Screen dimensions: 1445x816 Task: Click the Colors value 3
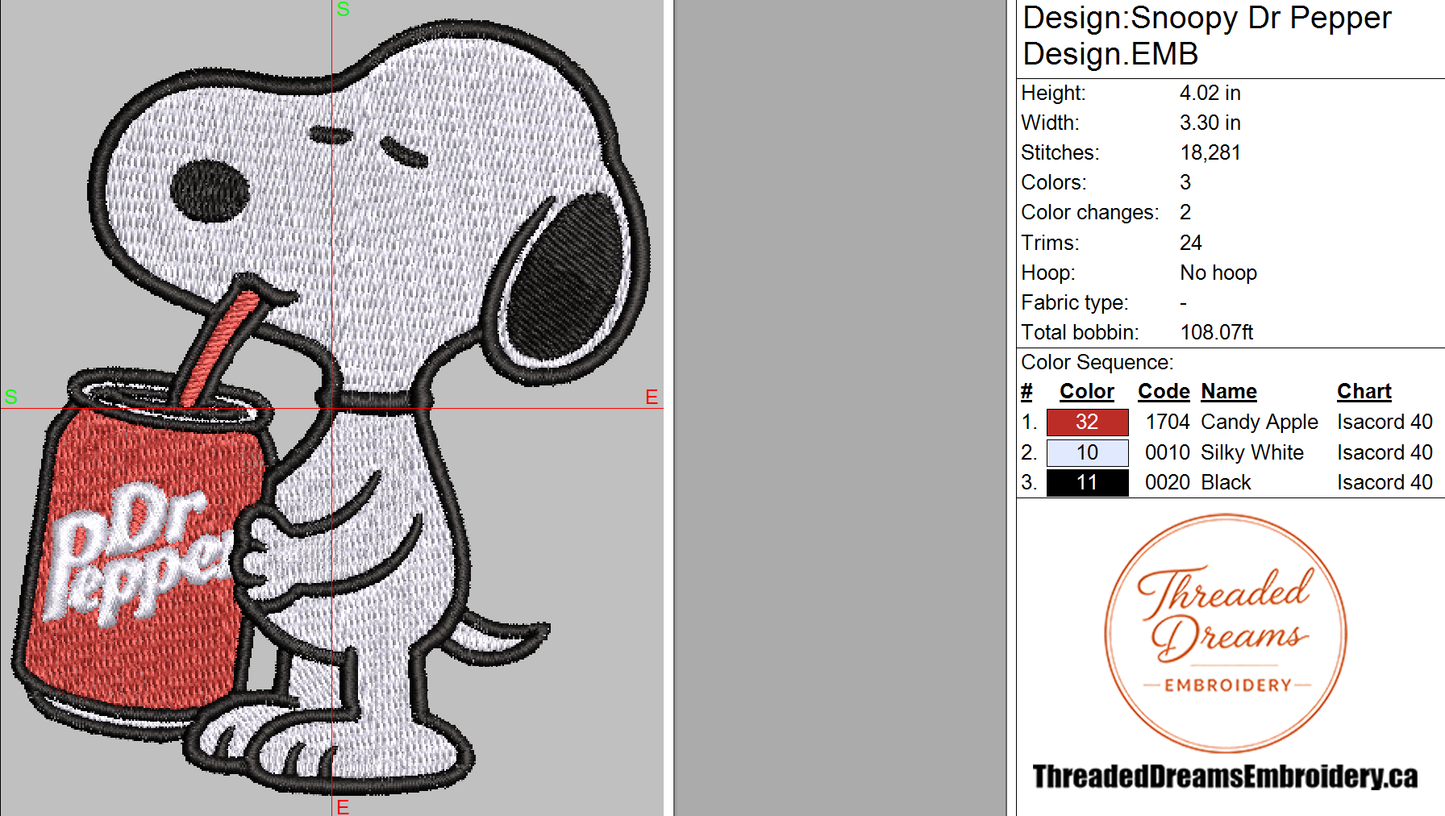click(1186, 183)
